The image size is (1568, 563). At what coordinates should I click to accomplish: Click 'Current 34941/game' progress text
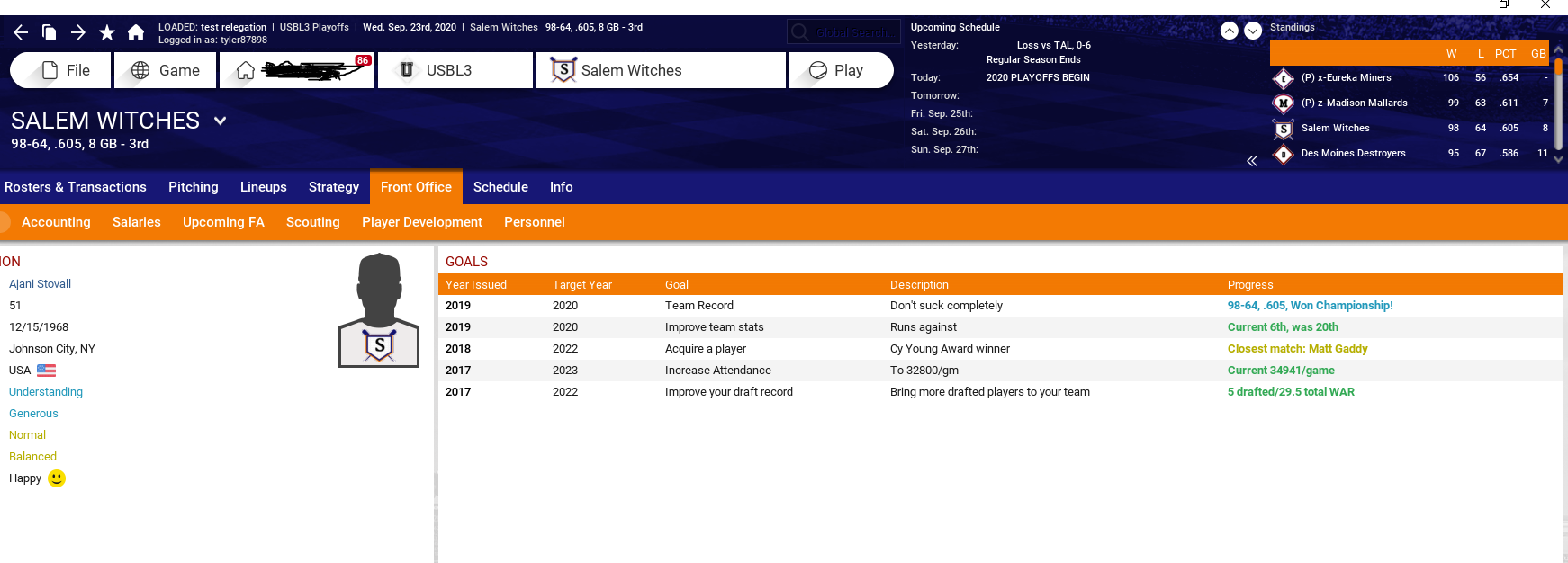coord(1281,371)
